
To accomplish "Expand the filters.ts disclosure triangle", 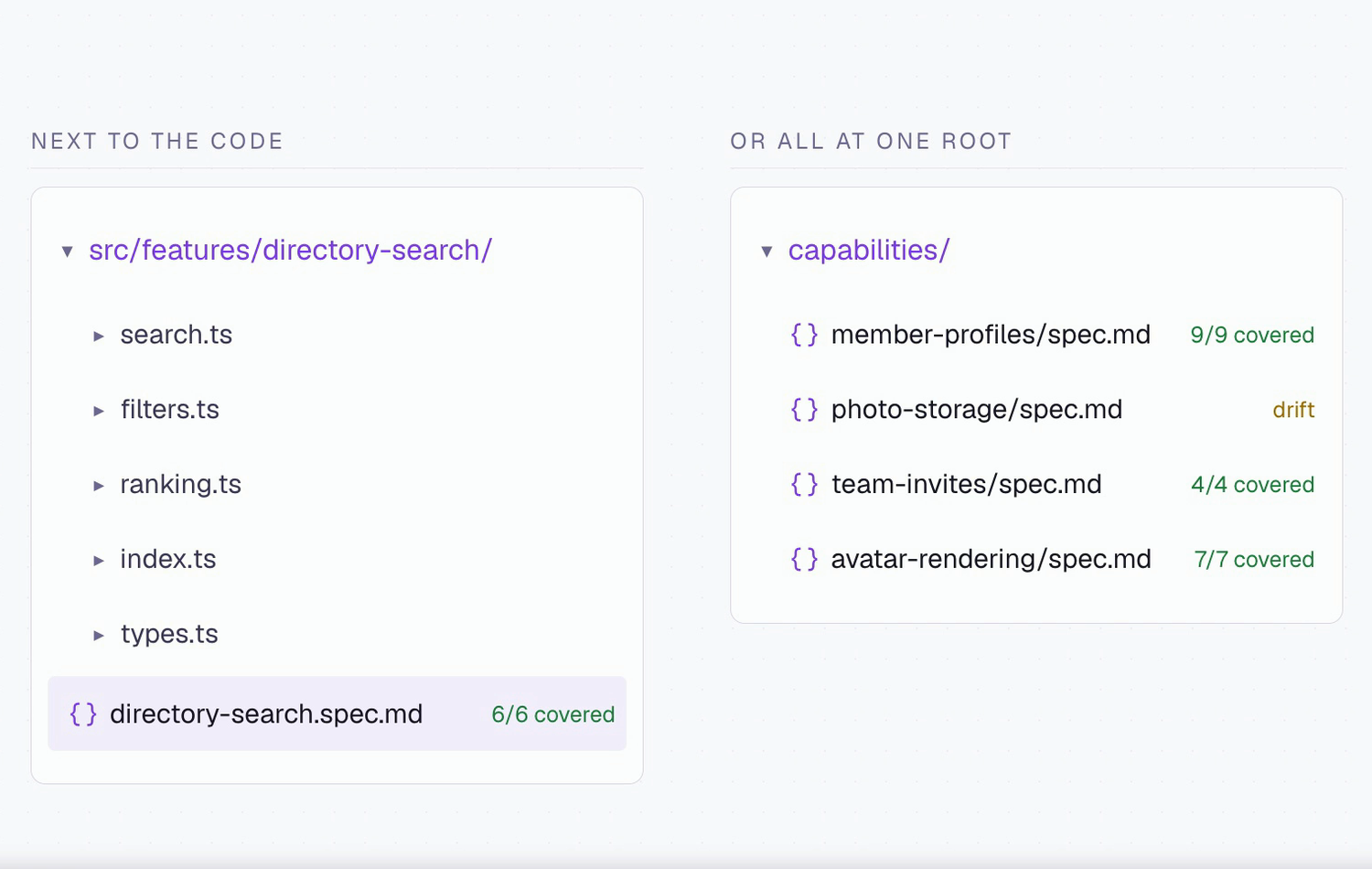I will pos(99,411).
